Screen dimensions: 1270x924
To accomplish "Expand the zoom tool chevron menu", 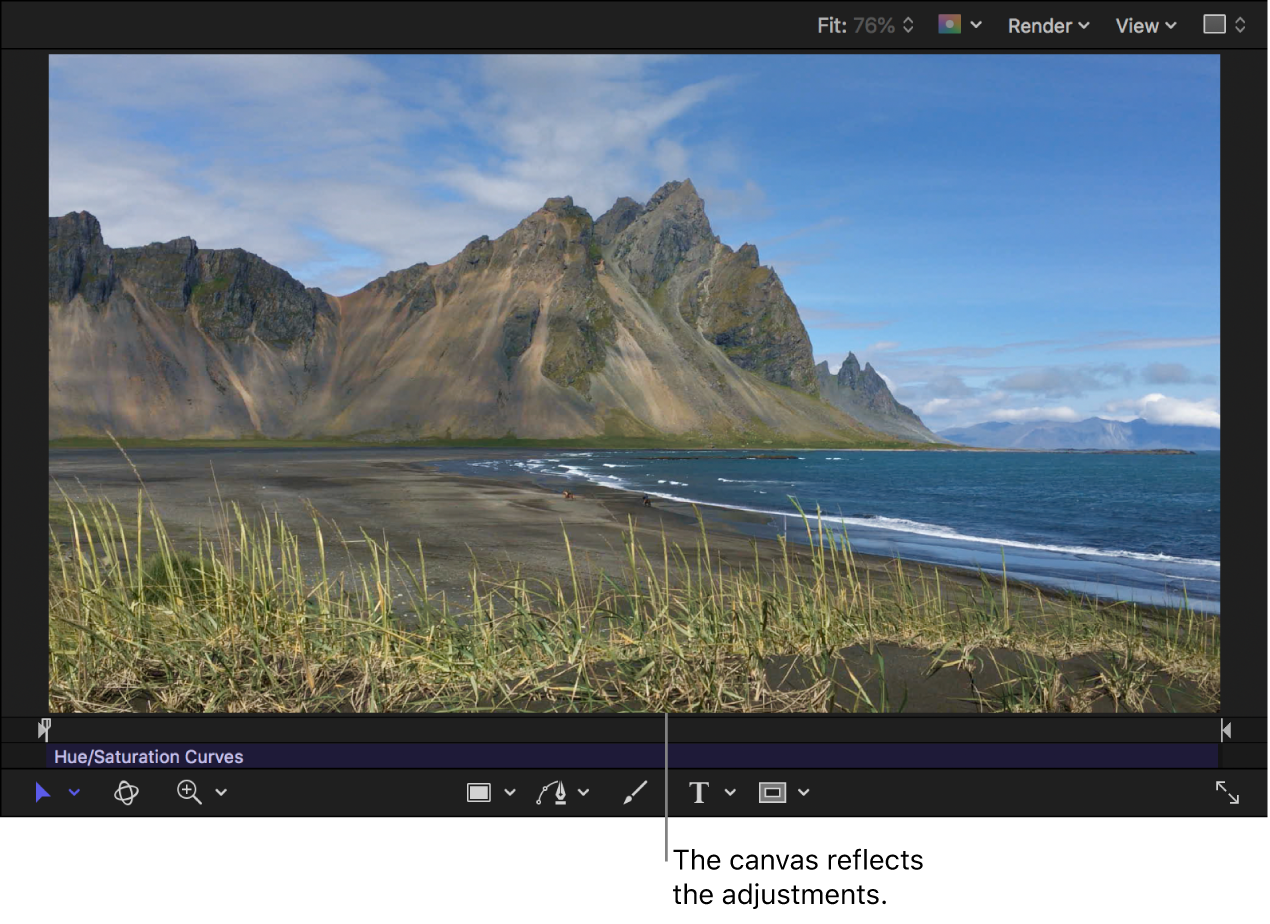I will tap(221, 793).
